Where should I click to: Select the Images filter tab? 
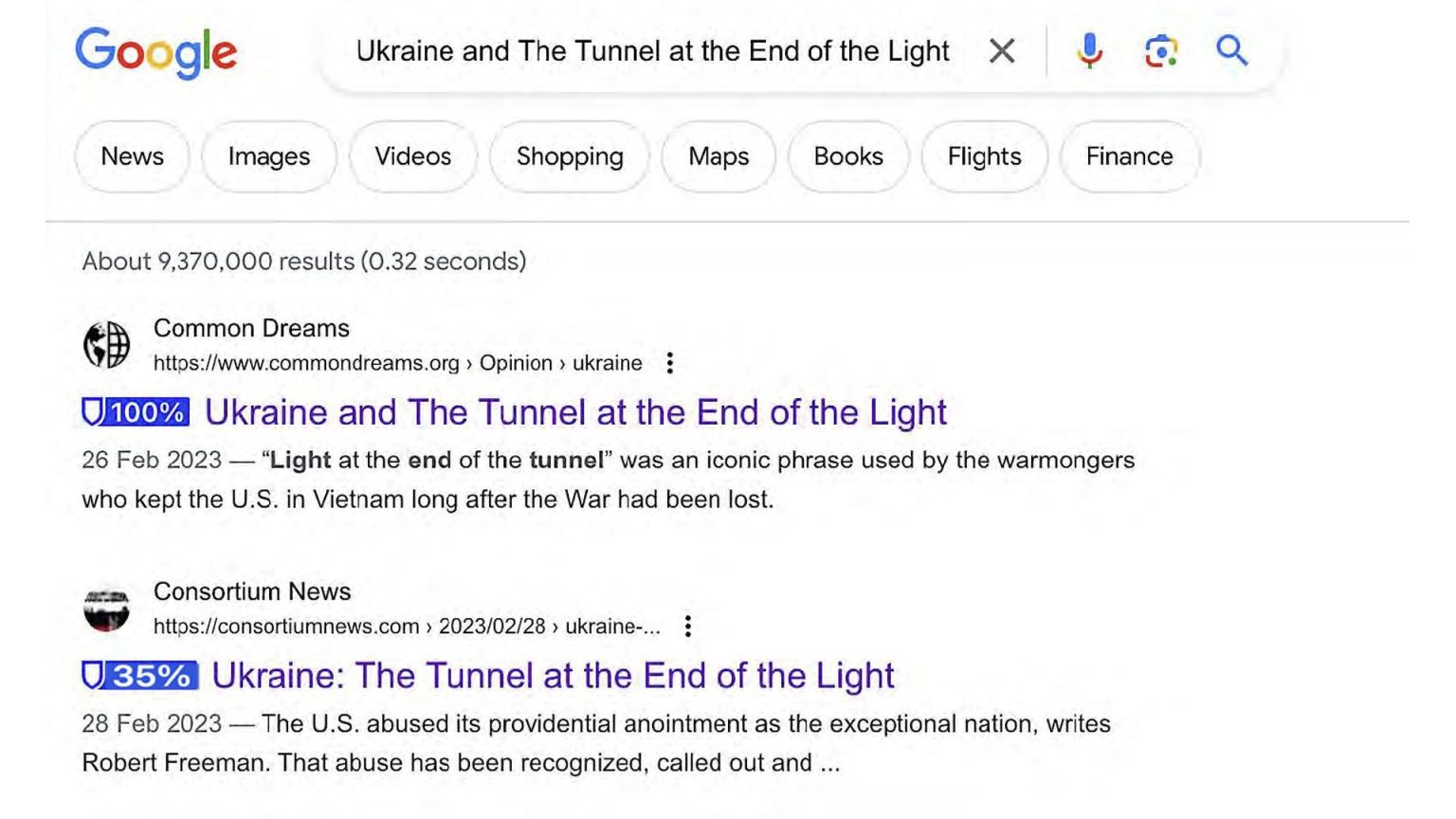pos(269,156)
